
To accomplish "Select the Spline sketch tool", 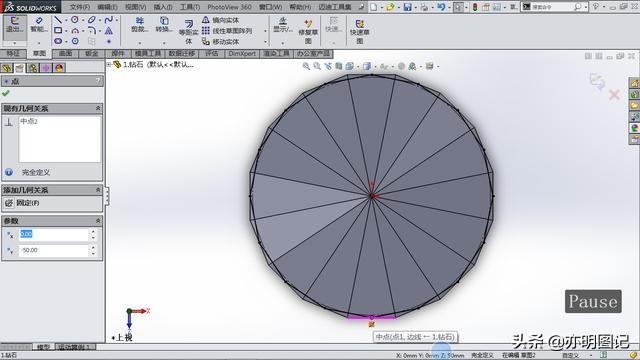I will (x=108, y=20).
